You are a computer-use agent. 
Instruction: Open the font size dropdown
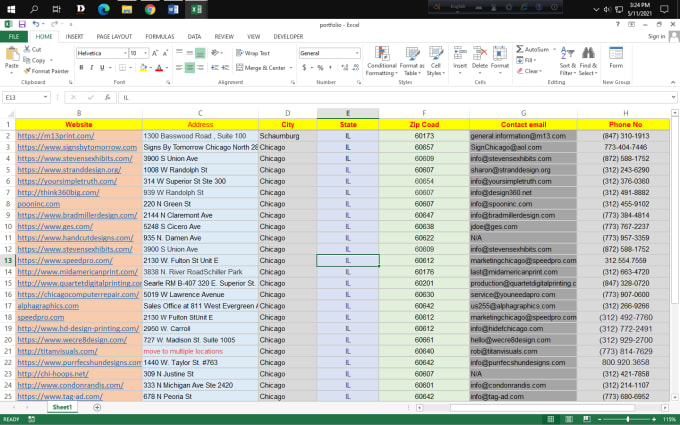click(x=145, y=53)
